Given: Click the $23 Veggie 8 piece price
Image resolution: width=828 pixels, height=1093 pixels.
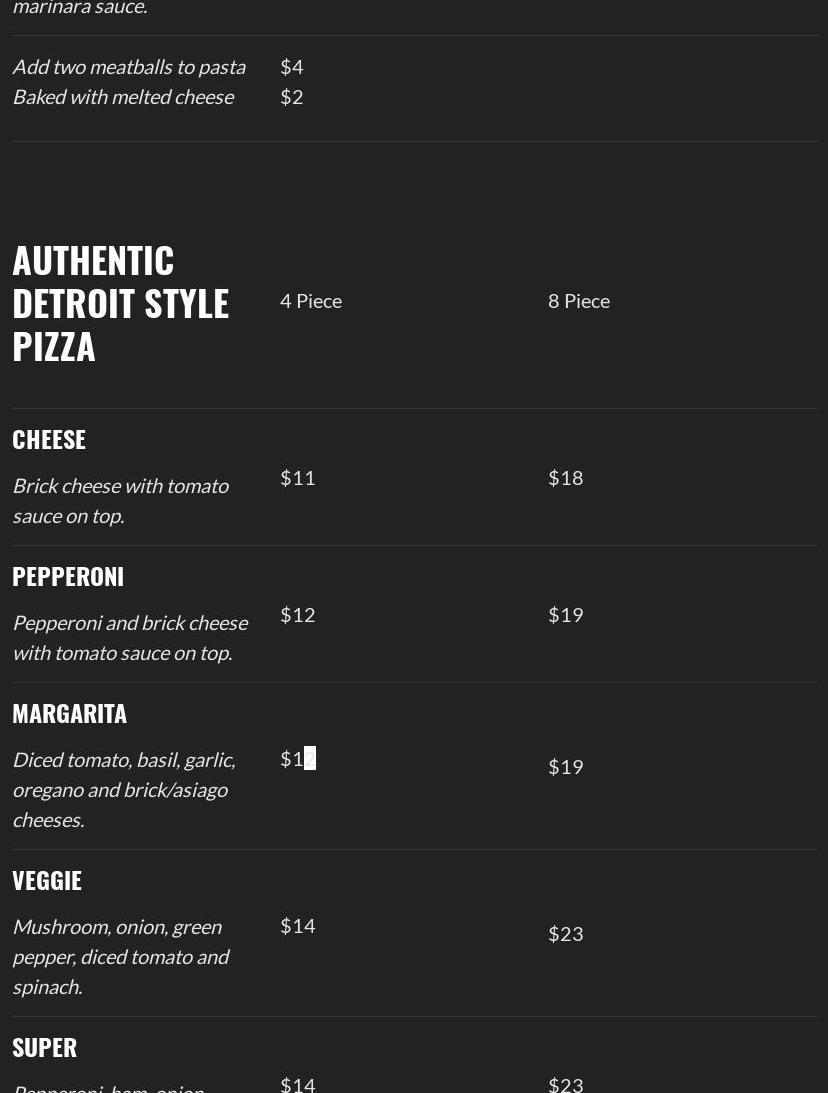Looking at the screenshot, I should pyautogui.click(x=565, y=934).
